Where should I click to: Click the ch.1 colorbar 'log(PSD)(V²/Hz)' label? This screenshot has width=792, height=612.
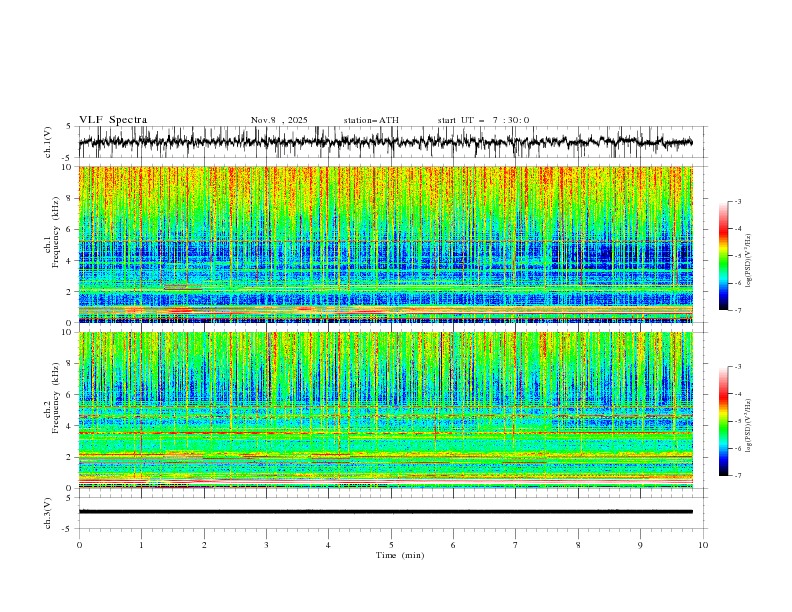(748, 261)
